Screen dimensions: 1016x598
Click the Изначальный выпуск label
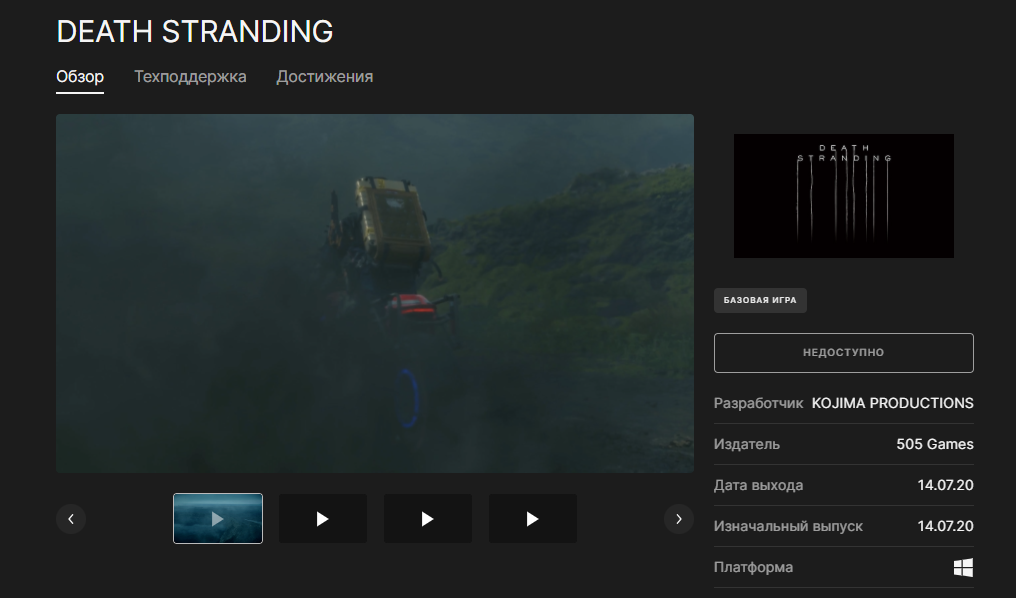tap(788, 526)
